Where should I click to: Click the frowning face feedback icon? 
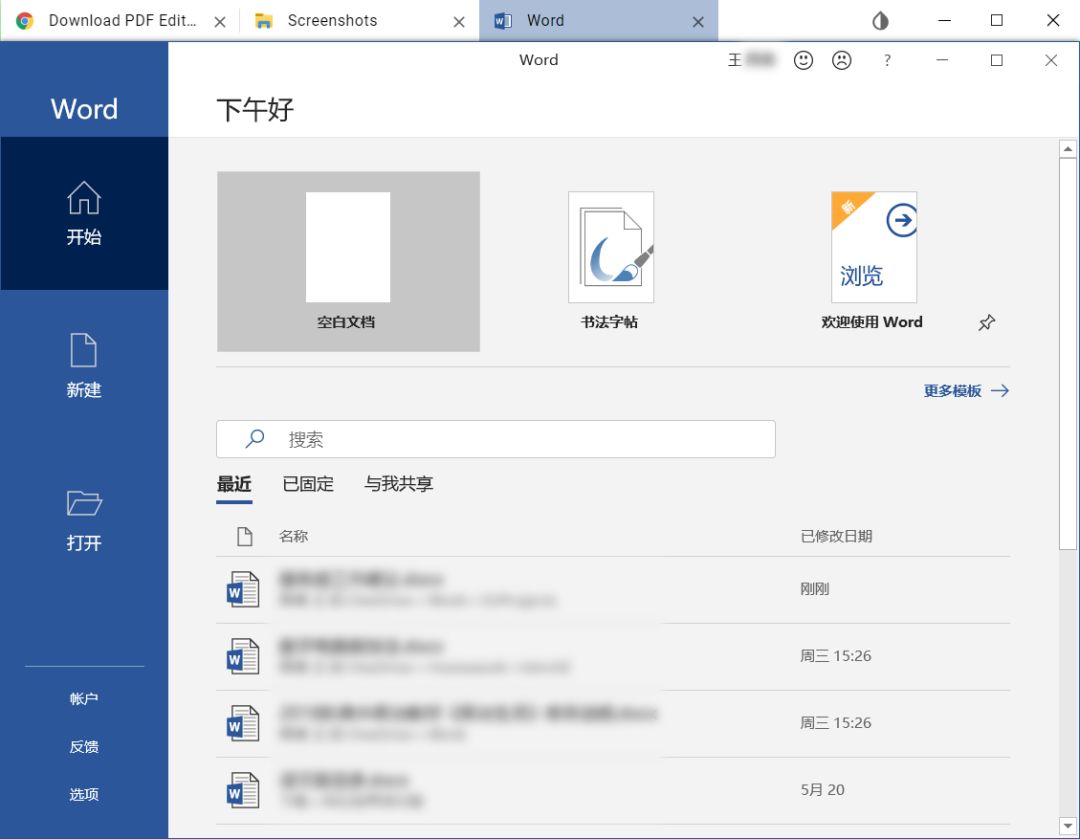[842, 61]
